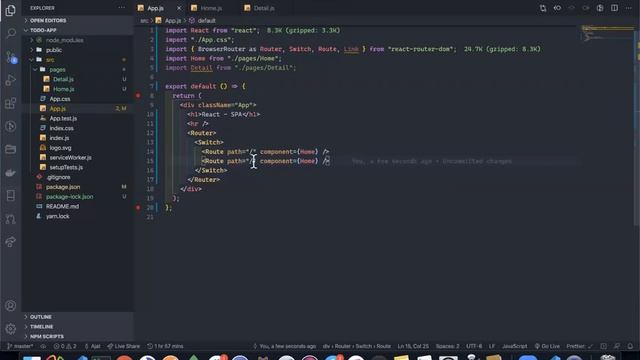The image size is (640, 360).
Task: Click the notifications bell in status bar
Action: [630, 346]
